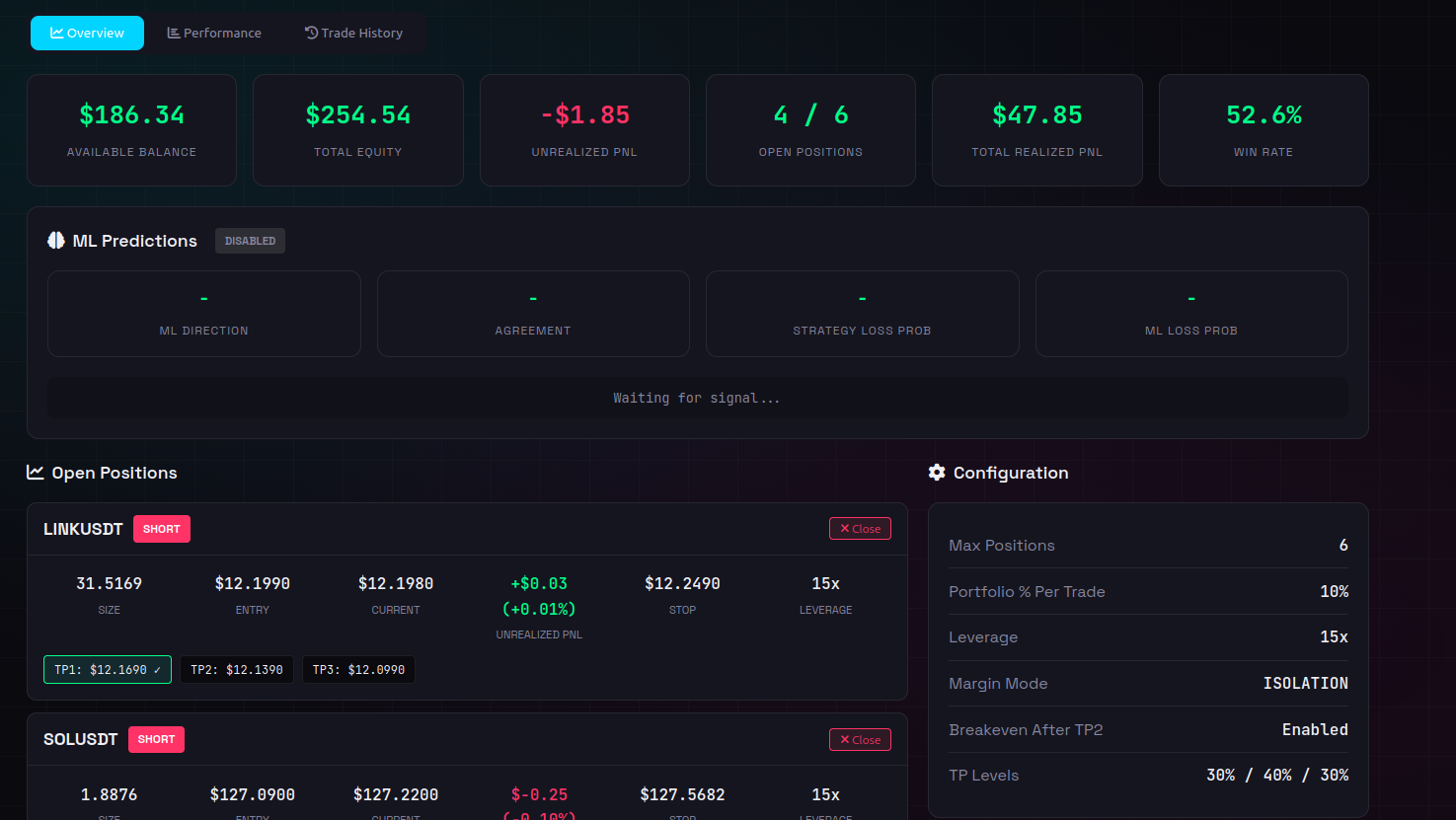Select the TP3: $12.0990 level chip
This screenshot has height=820, width=1456.
358,669
